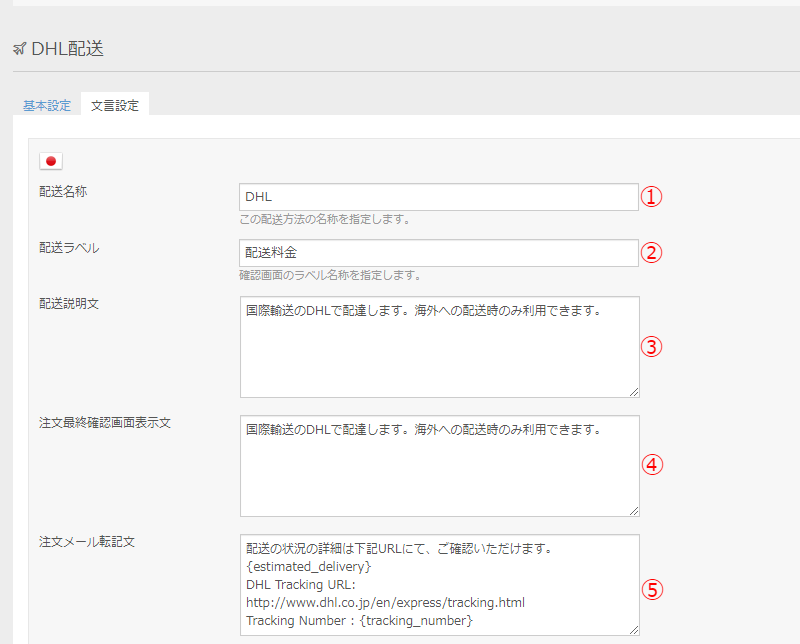
Task: Click the airplane icon beside DHL配送 heading
Action: point(19,49)
